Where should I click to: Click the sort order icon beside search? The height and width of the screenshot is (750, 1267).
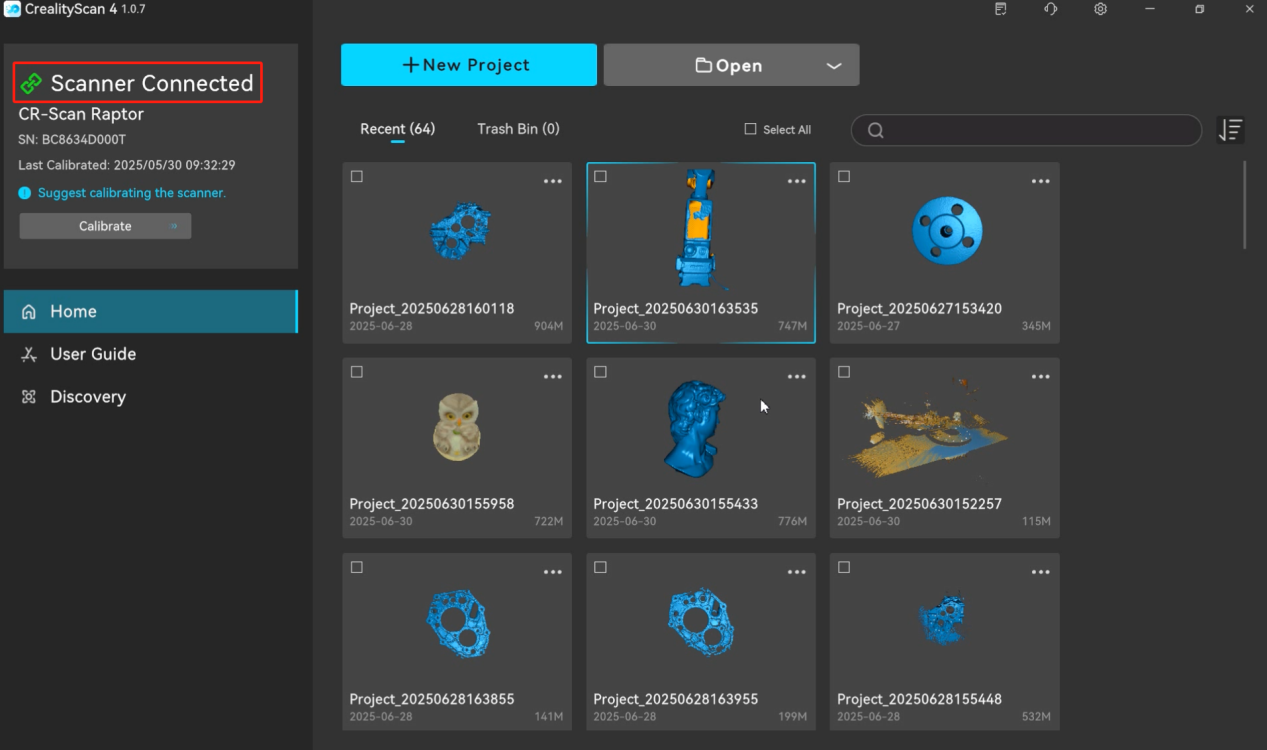click(x=1230, y=130)
